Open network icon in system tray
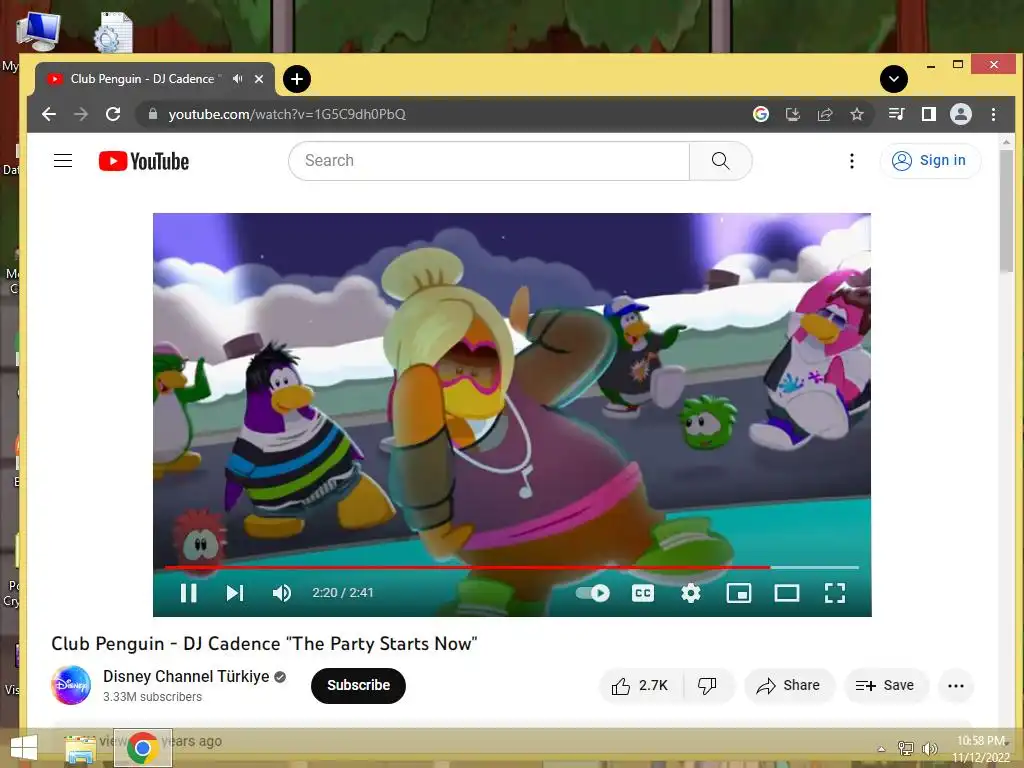The width and height of the screenshot is (1024, 768). pyautogui.click(x=906, y=748)
